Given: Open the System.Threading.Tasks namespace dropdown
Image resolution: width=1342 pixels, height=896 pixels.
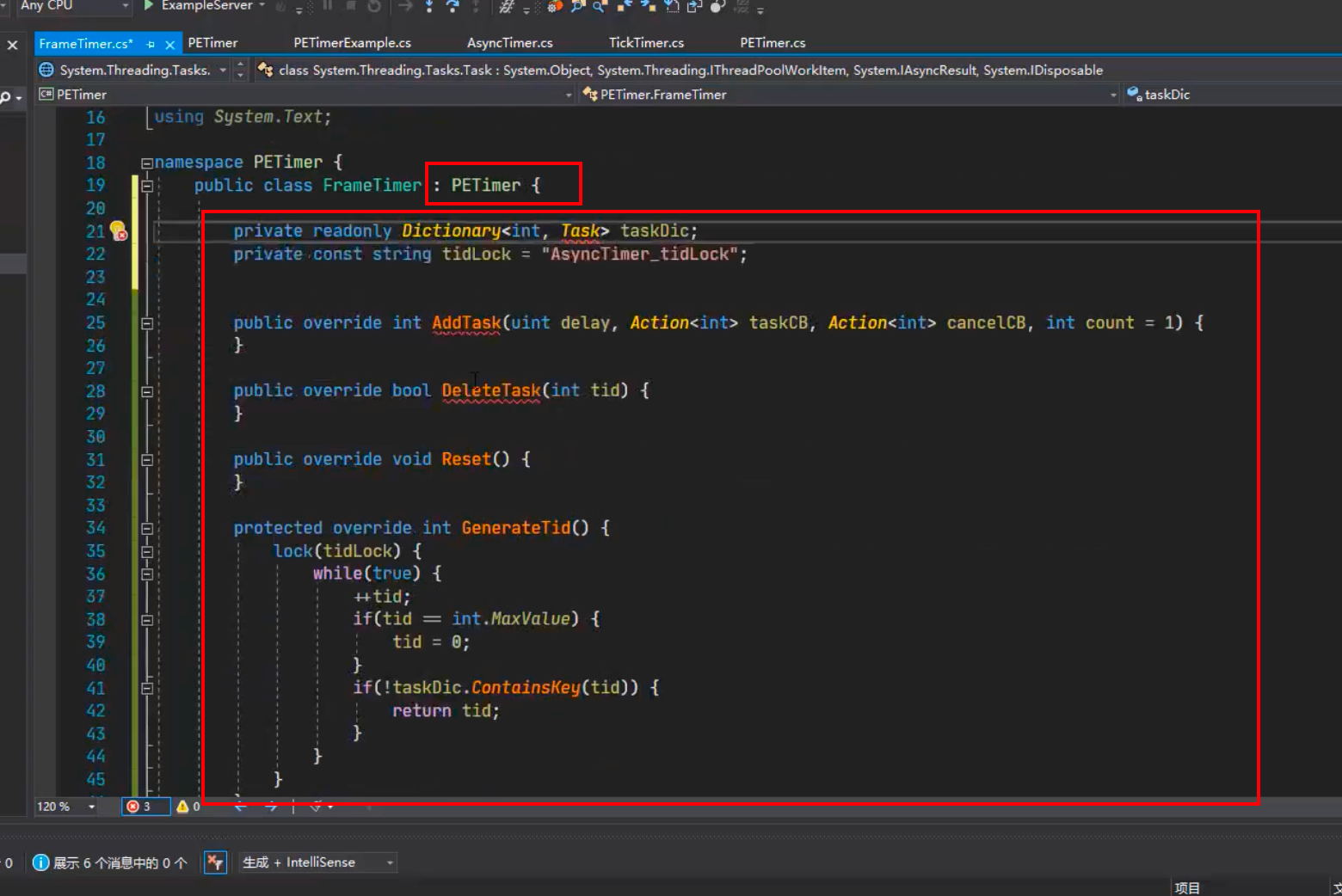Looking at the screenshot, I should 223,70.
